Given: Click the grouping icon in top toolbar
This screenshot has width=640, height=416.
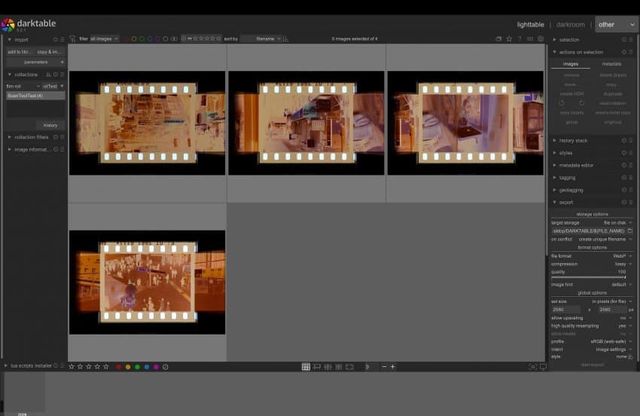Looking at the screenshot, I should click(498, 39).
